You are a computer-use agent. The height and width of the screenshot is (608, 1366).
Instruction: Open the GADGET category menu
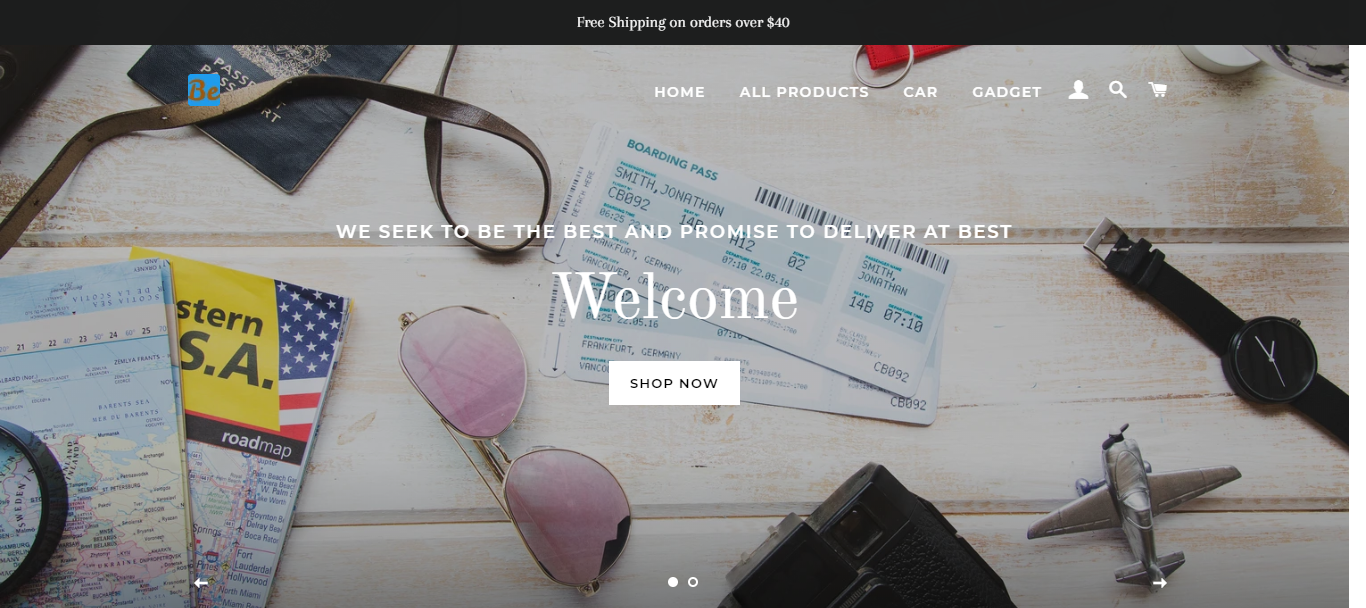coord(1007,92)
